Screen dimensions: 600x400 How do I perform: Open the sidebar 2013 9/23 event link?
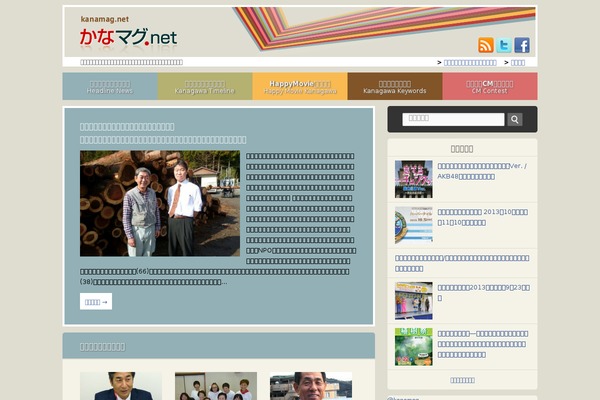click(484, 292)
